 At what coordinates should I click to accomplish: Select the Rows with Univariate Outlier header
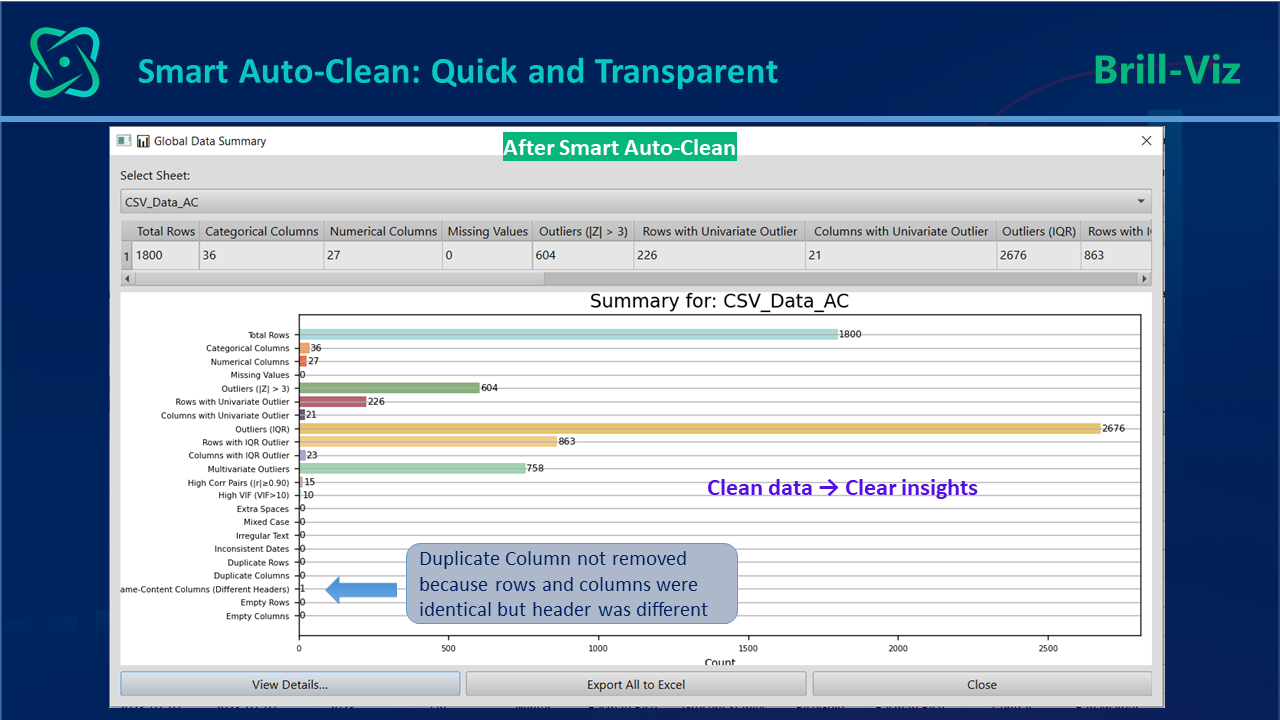pyautogui.click(x=720, y=231)
